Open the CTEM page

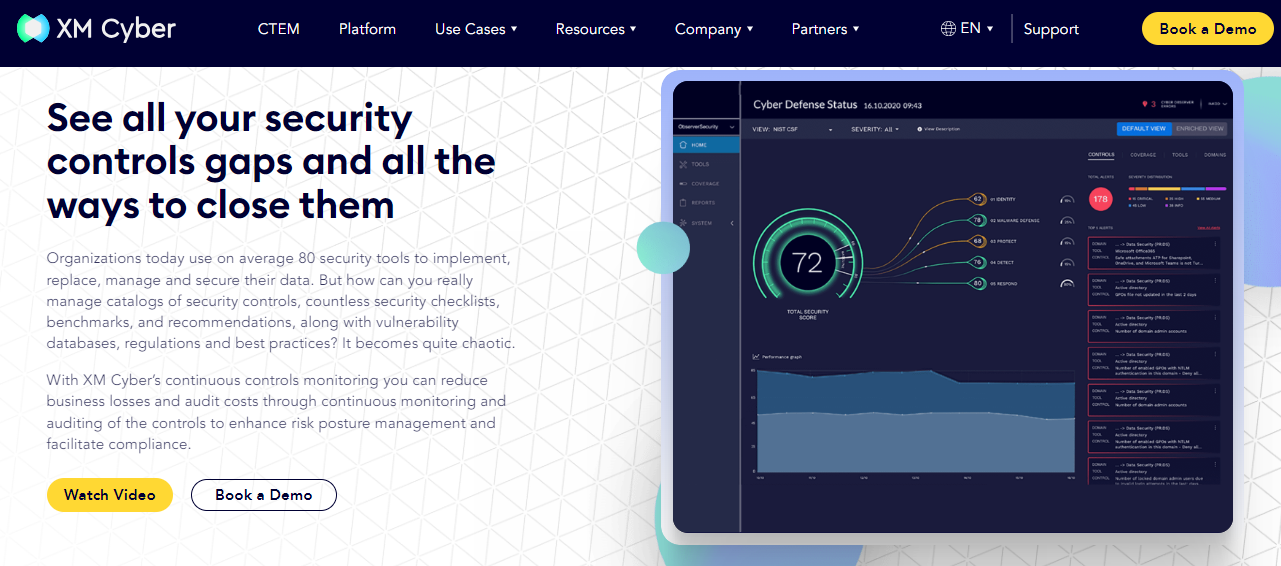click(x=279, y=29)
